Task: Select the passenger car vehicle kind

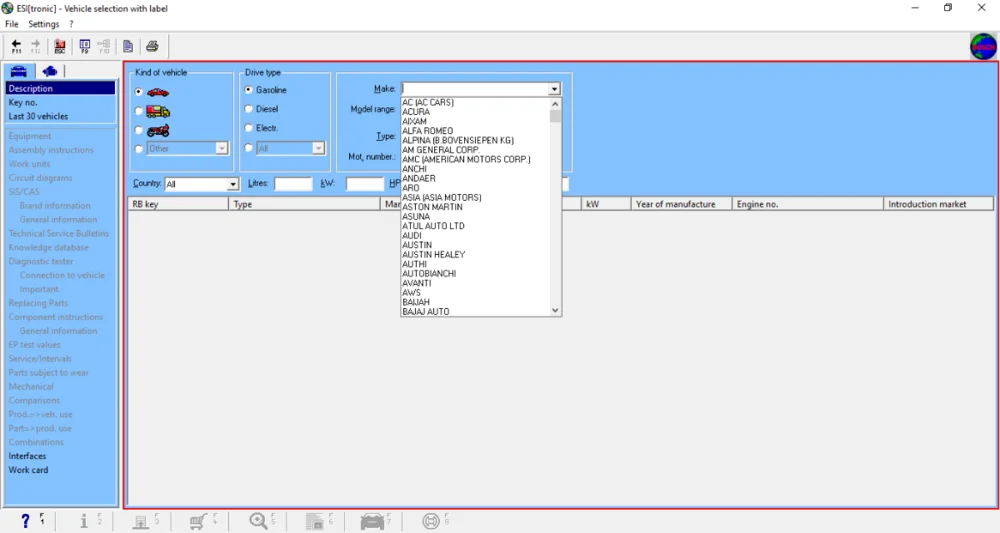Action: tap(138, 92)
